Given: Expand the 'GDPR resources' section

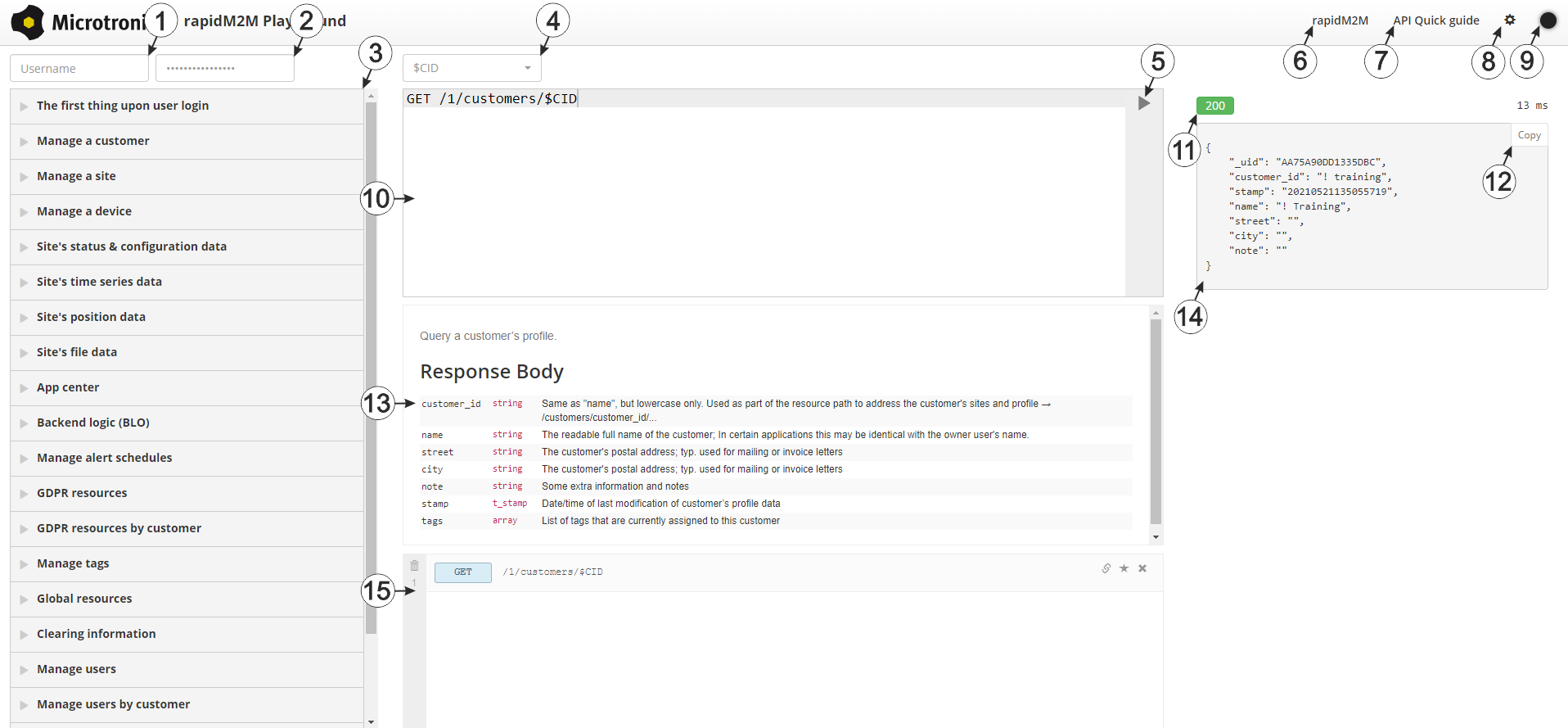Looking at the screenshot, I should (x=82, y=493).
